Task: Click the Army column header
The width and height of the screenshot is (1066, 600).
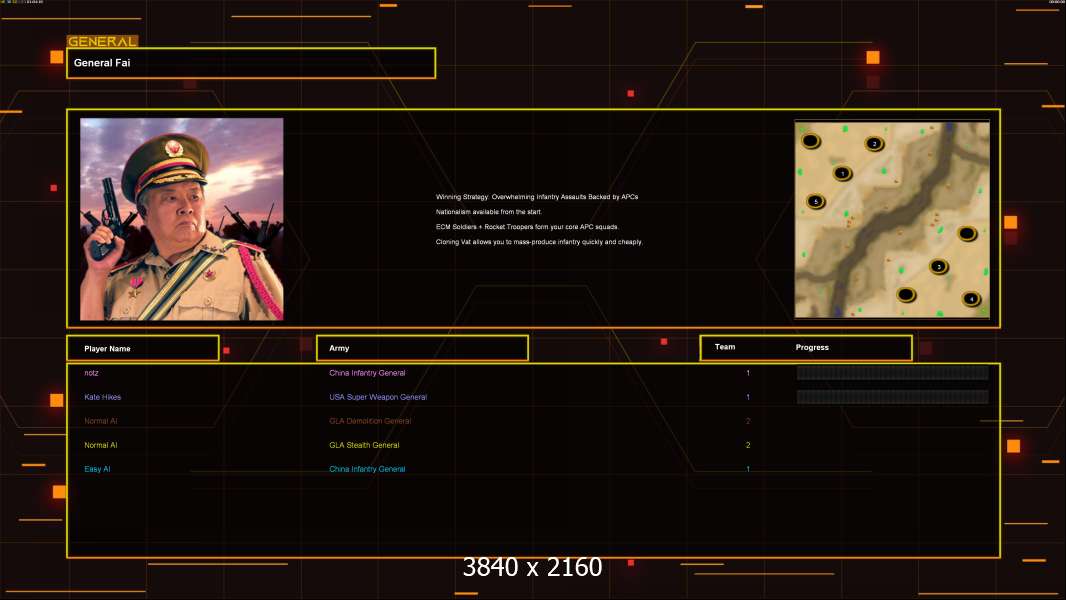Action: coord(422,348)
